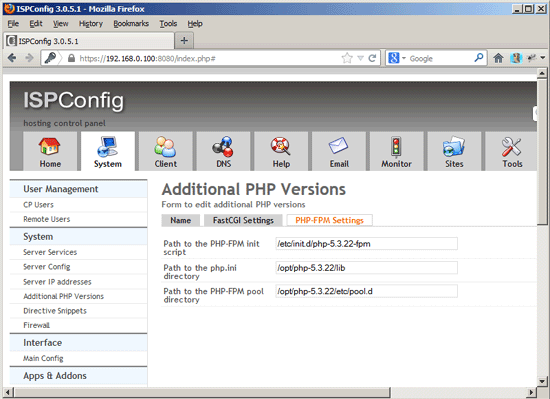Open Remote Users in sidebar

tap(47, 219)
